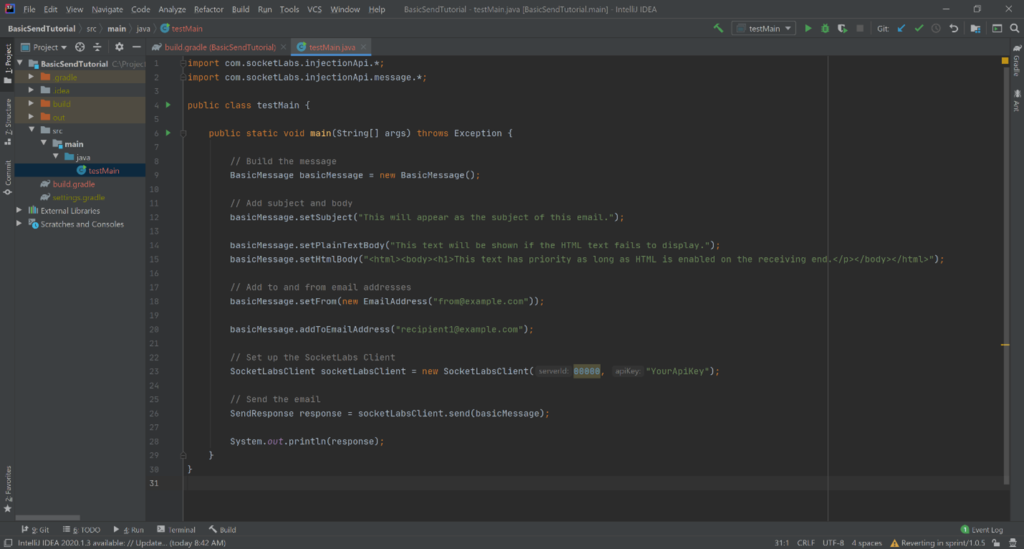The width and height of the screenshot is (1024, 549).
Task: Collapse the main folder
Action: pos(44,144)
